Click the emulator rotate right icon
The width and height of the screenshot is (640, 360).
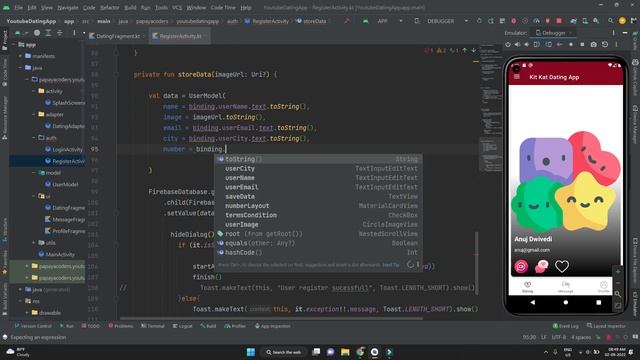(549, 44)
